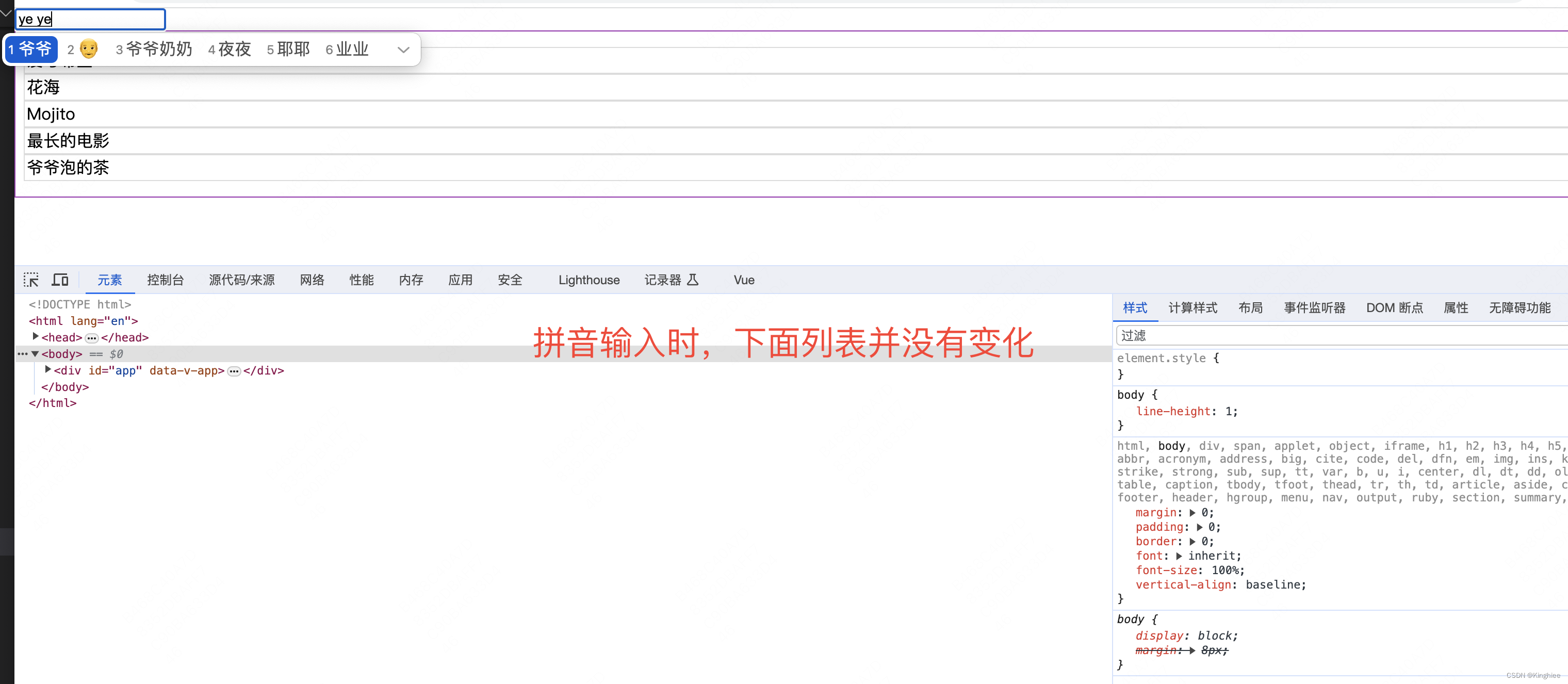The width and height of the screenshot is (1568, 684).
Task: Click the element inspector picker icon
Action: click(31, 280)
